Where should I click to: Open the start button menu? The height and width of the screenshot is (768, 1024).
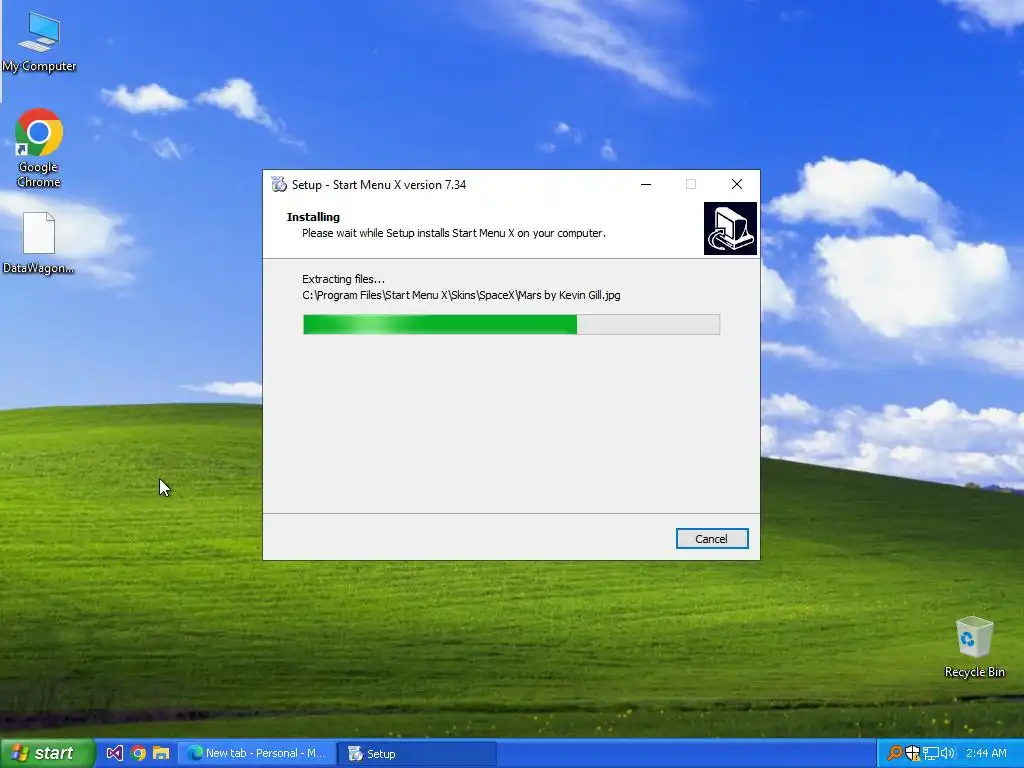tap(46, 754)
